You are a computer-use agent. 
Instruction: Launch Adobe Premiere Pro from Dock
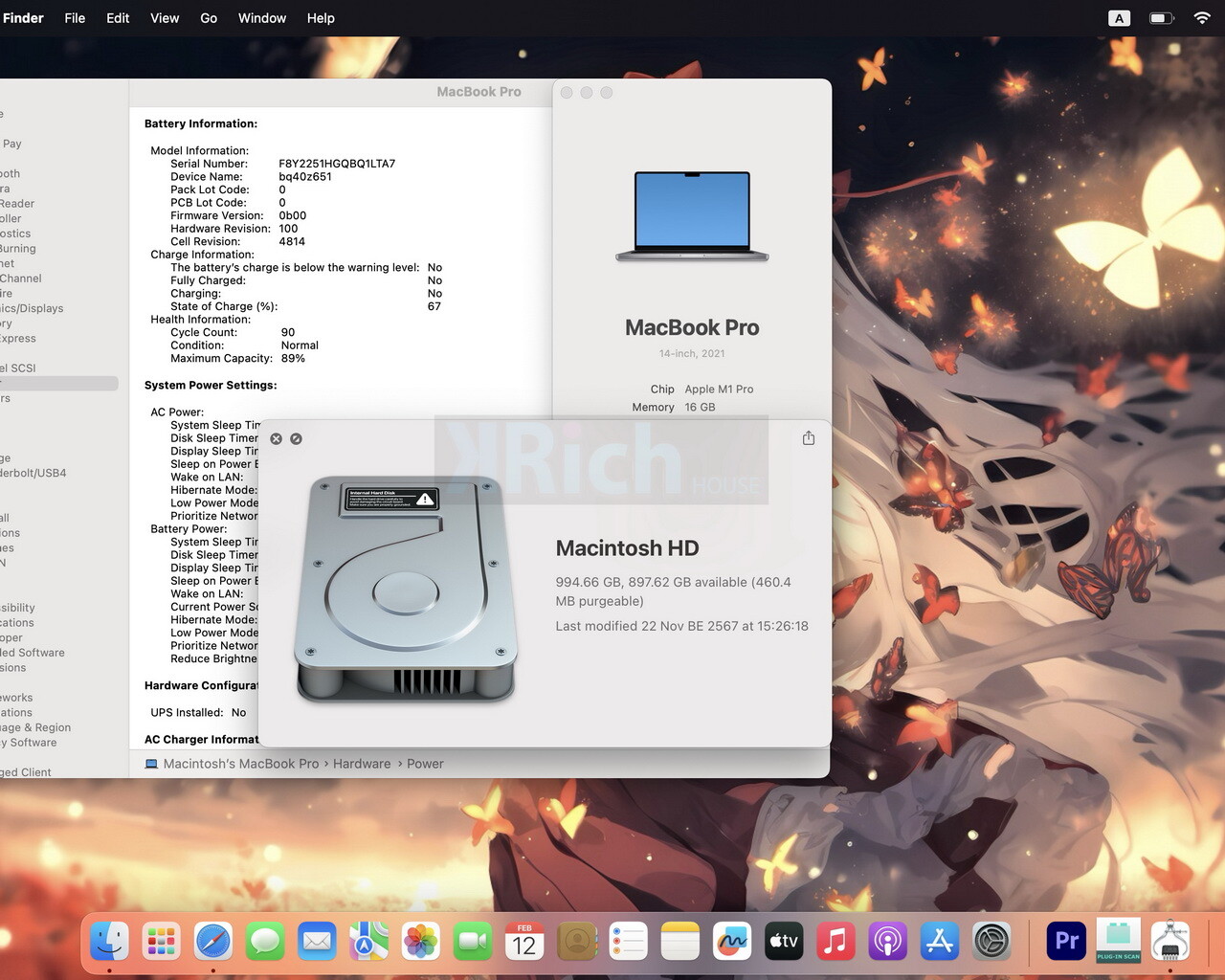coord(1066,942)
